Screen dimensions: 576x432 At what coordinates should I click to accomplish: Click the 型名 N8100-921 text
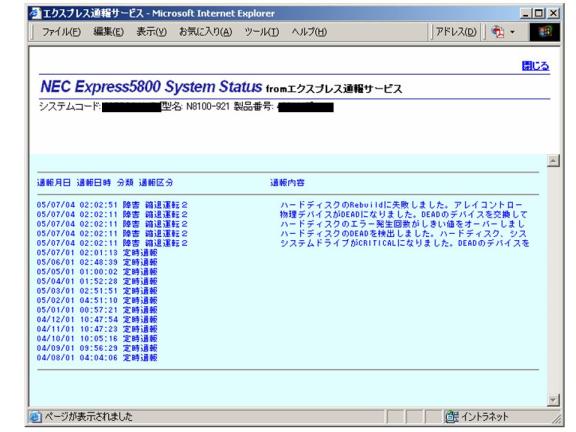point(195,107)
